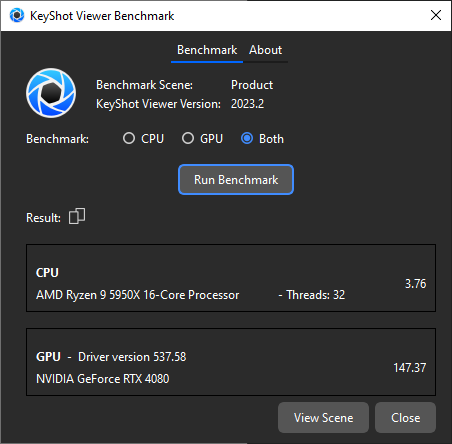Click the Close button at the bottom

pos(405,418)
